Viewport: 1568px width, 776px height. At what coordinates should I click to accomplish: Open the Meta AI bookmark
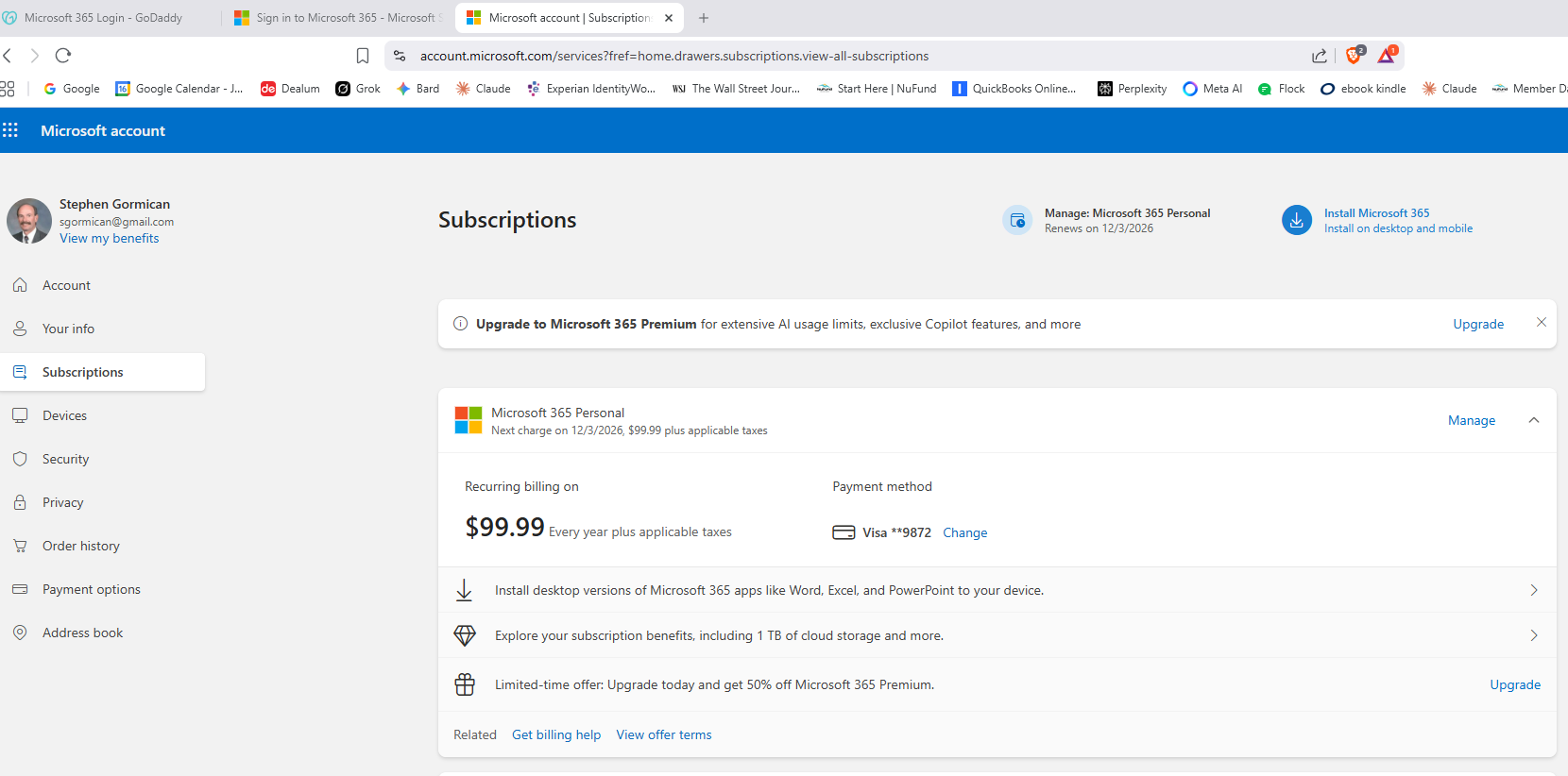[x=1213, y=89]
